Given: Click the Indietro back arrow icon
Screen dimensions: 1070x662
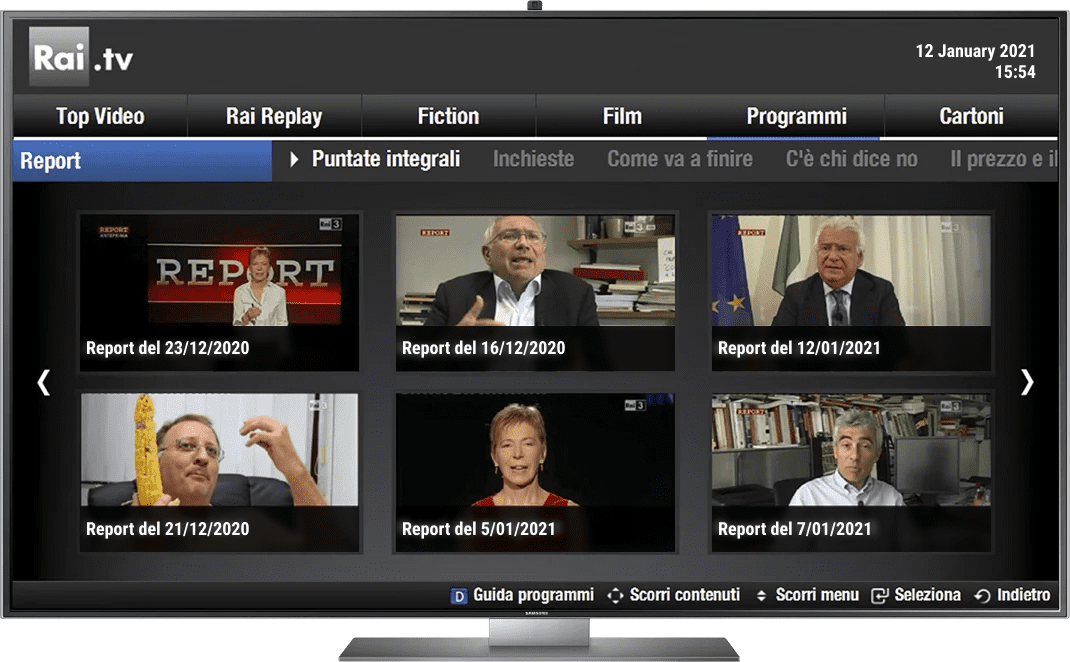Looking at the screenshot, I should point(982,596).
